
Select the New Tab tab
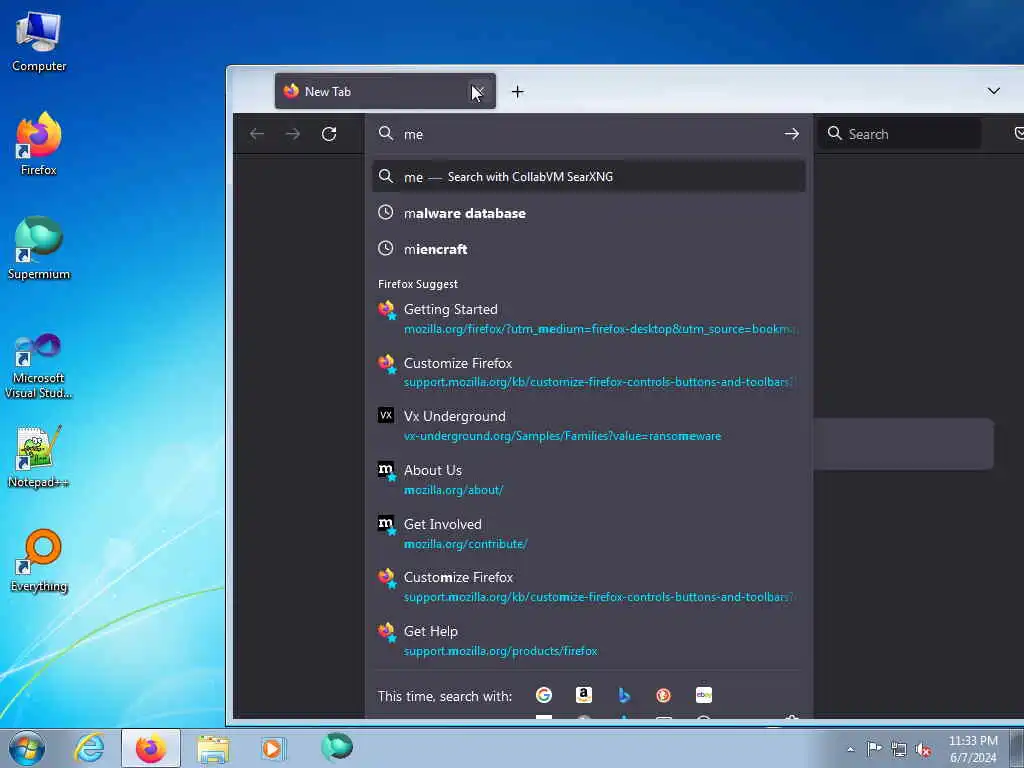385,91
